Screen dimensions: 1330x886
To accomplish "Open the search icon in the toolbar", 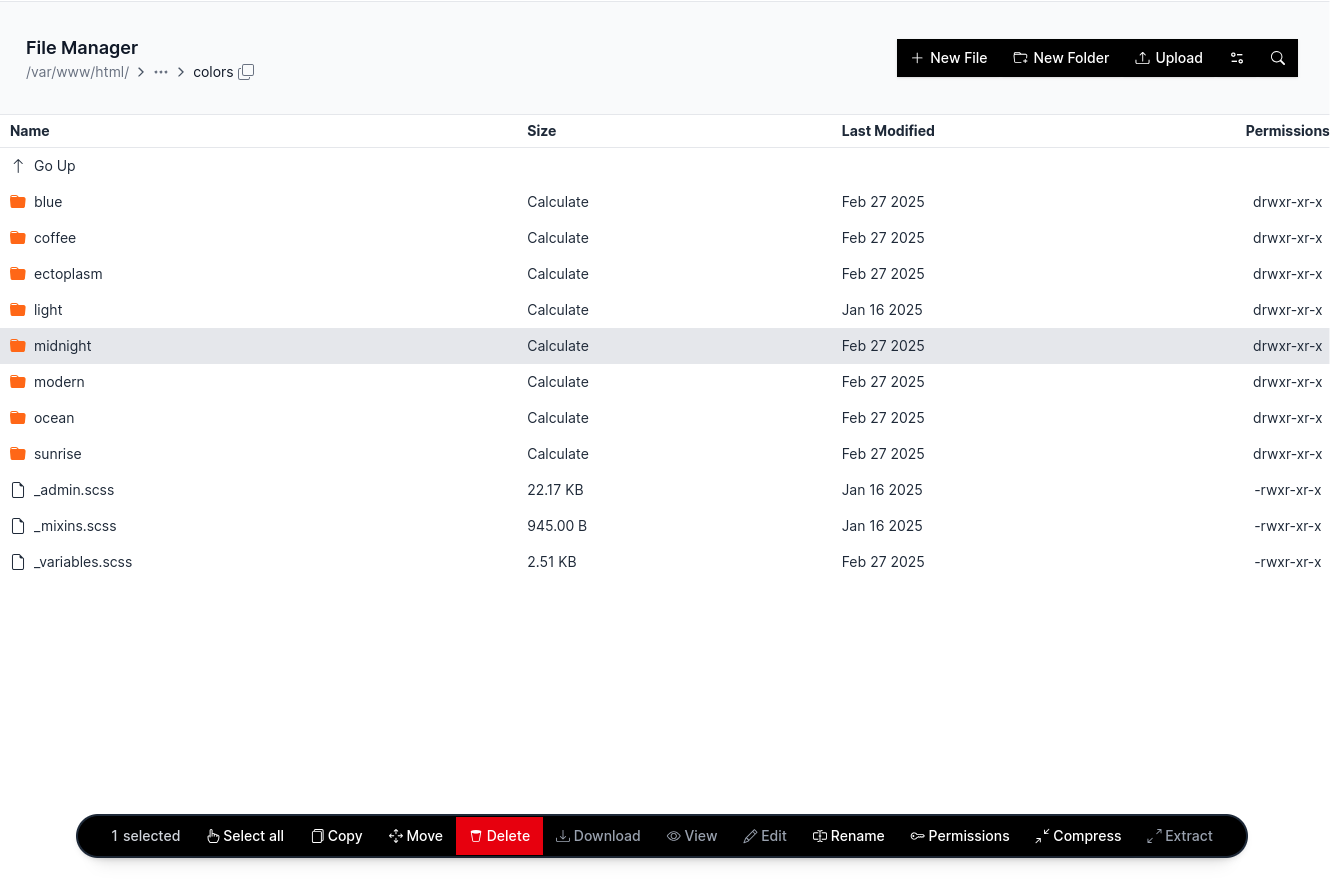I will click(1278, 58).
